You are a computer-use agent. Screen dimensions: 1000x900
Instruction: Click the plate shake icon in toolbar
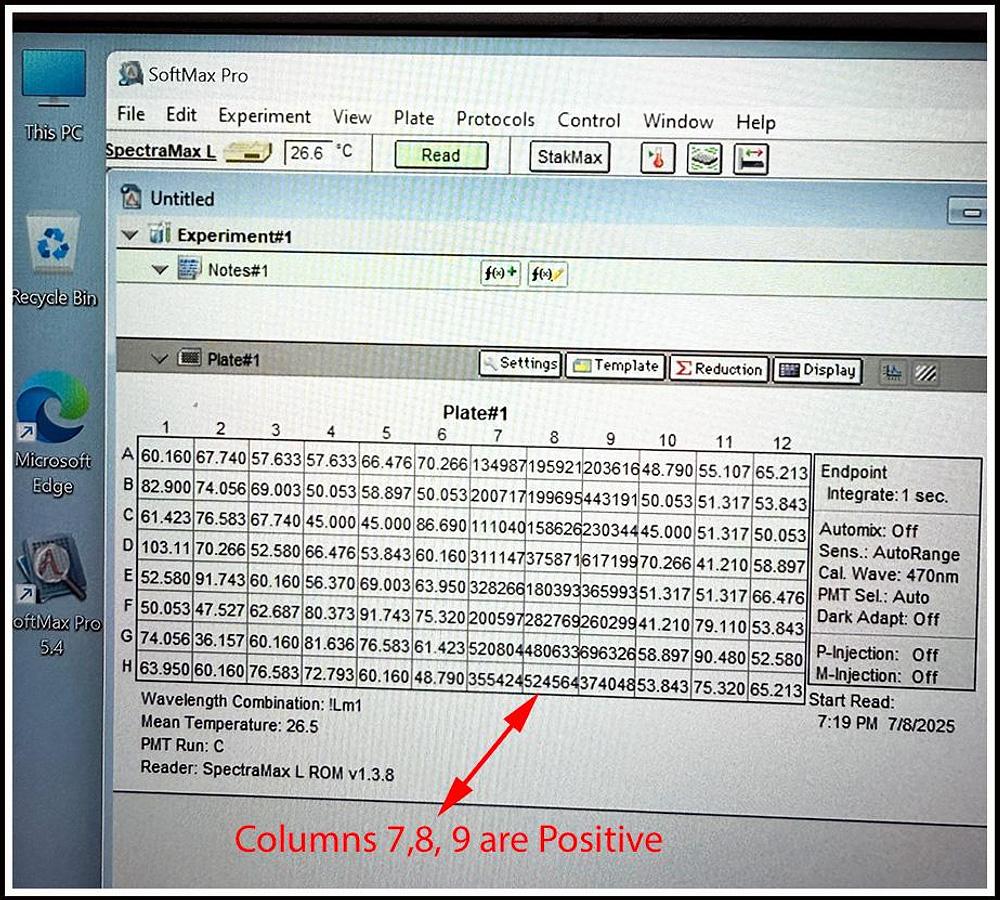click(705, 158)
